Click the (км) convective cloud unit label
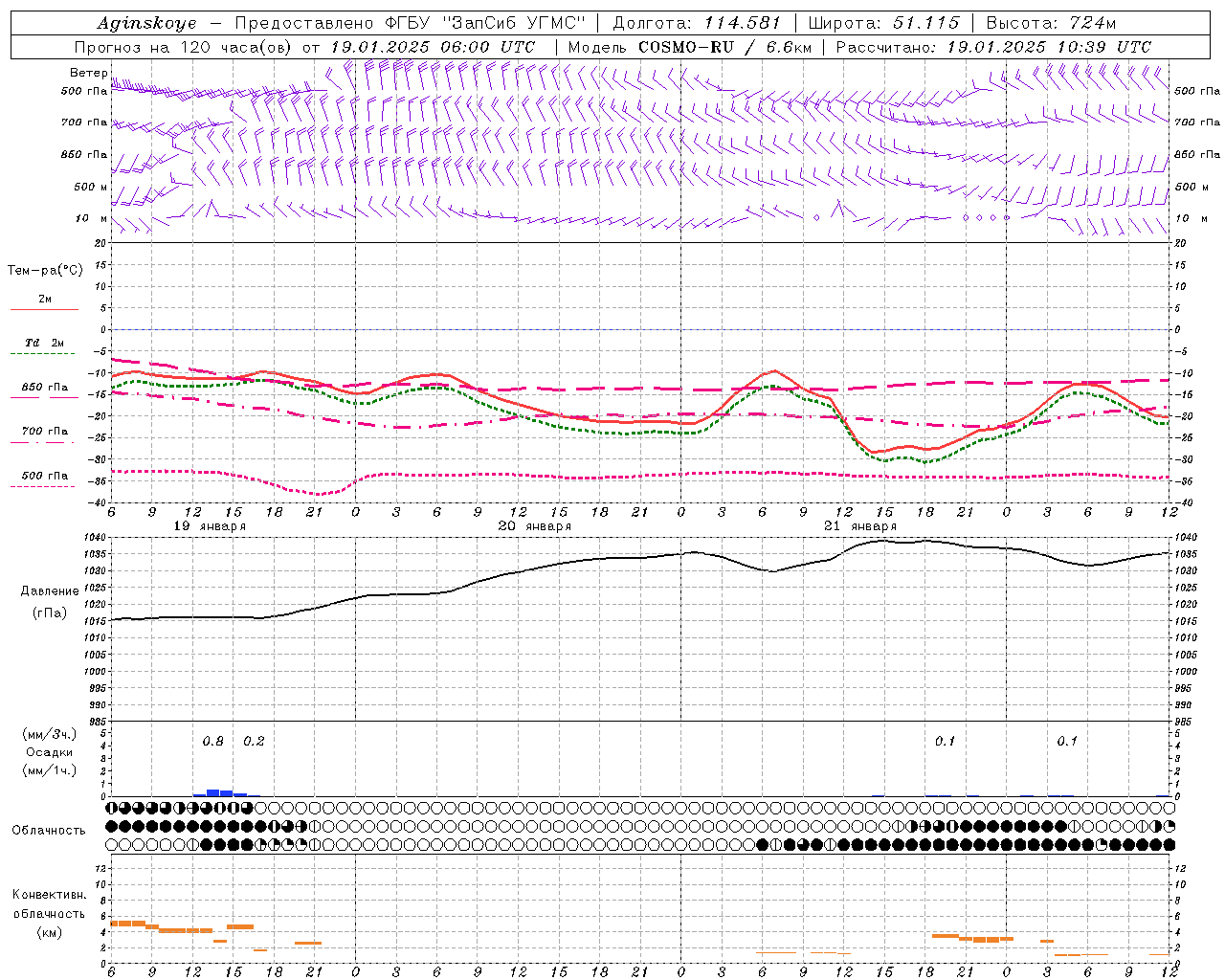This screenshot has width=1225, height=980. [50, 932]
